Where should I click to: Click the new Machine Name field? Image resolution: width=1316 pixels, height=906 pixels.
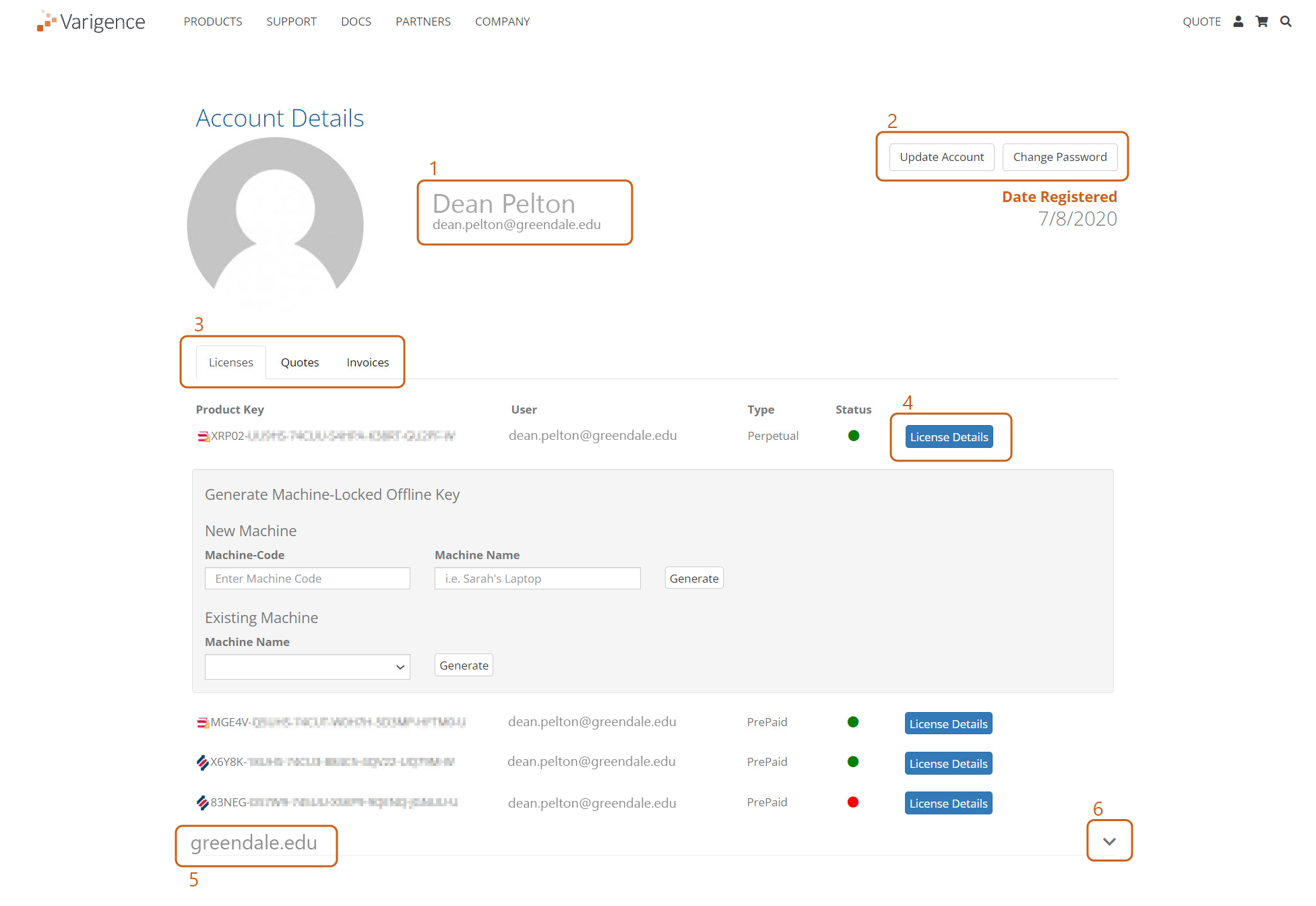(537, 579)
